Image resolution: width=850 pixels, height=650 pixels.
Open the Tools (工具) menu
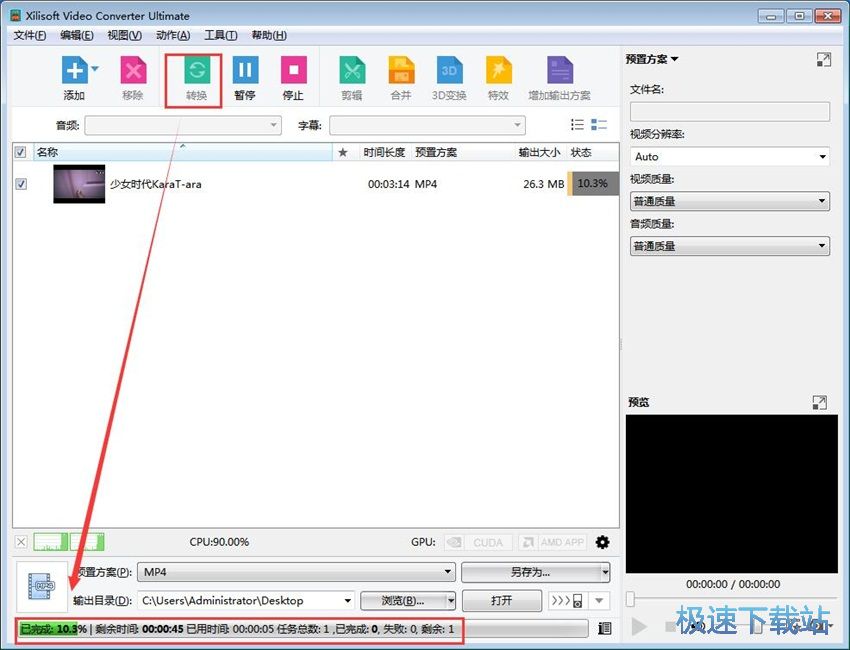pos(221,35)
